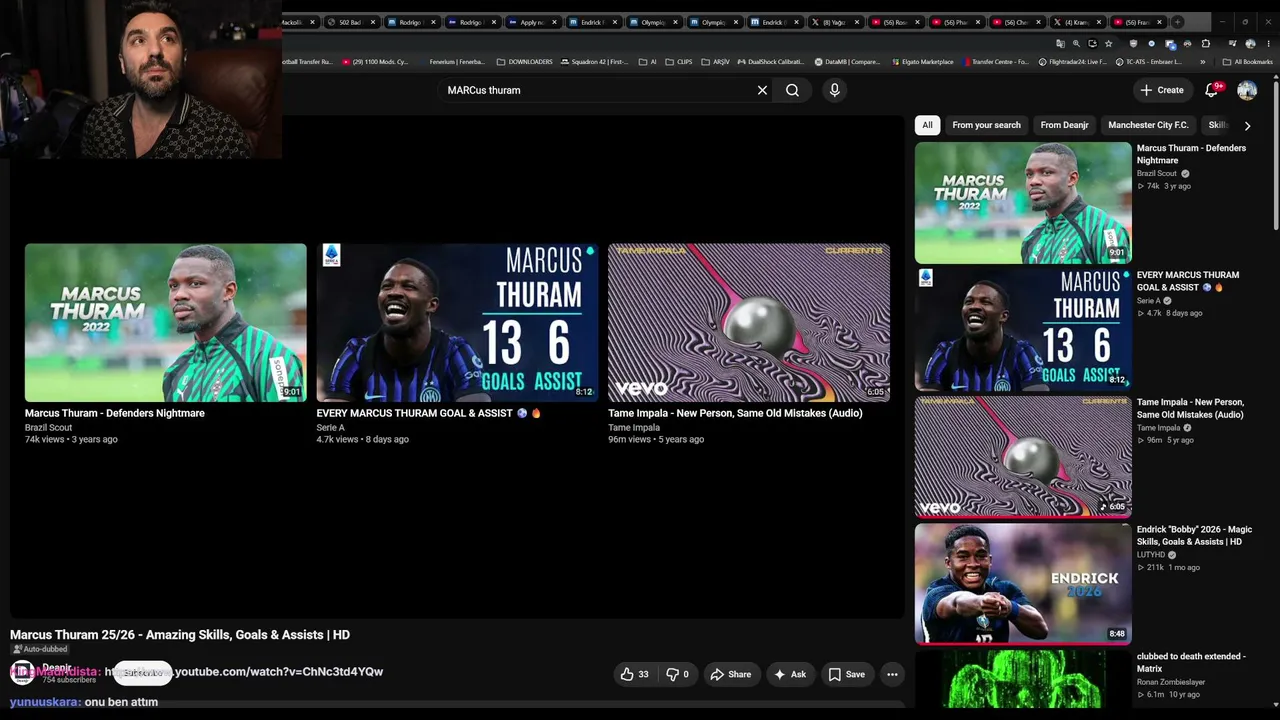
Task: Open the account avatar menu
Action: point(1247,90)
